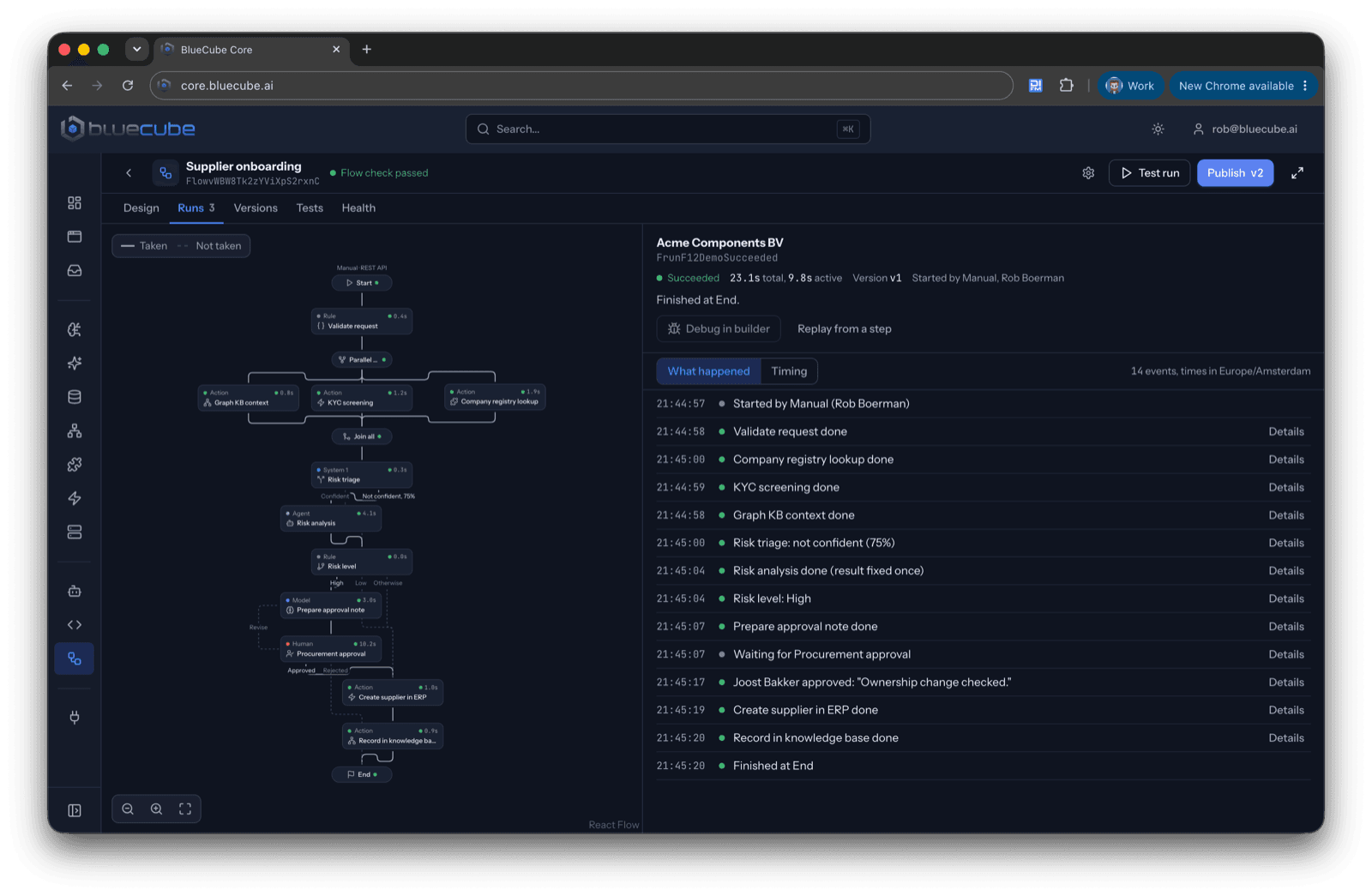Open the robot agent icon in sidebar
The width and height of the screenshot is (1372, 896).
75,591
